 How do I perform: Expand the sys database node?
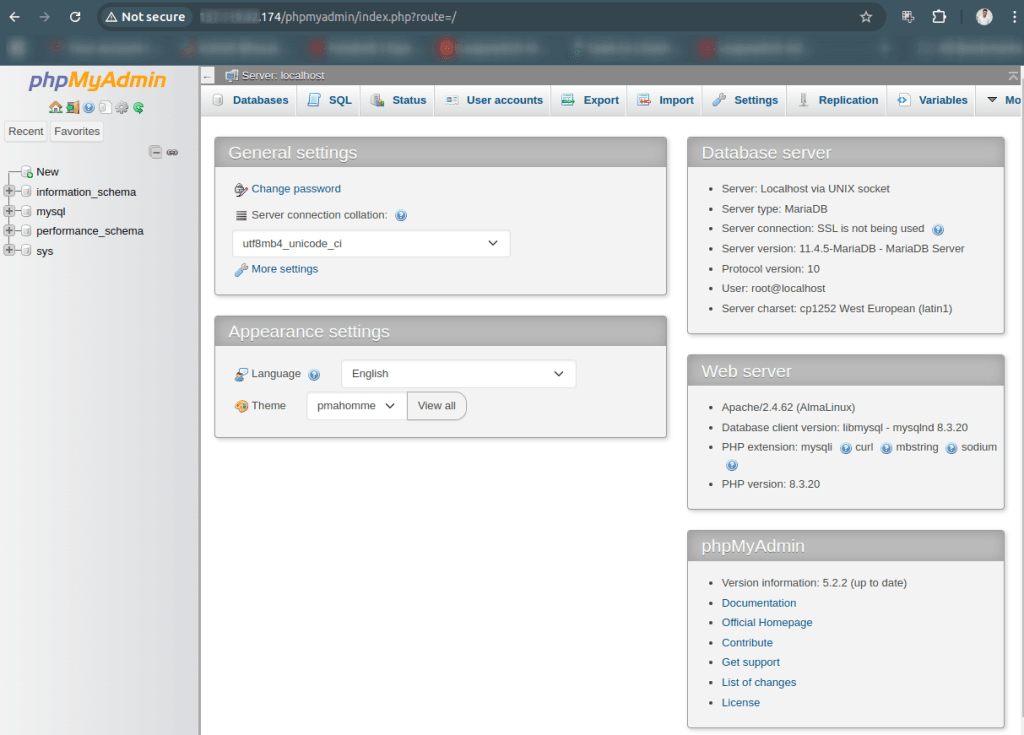tap(9, 250)
